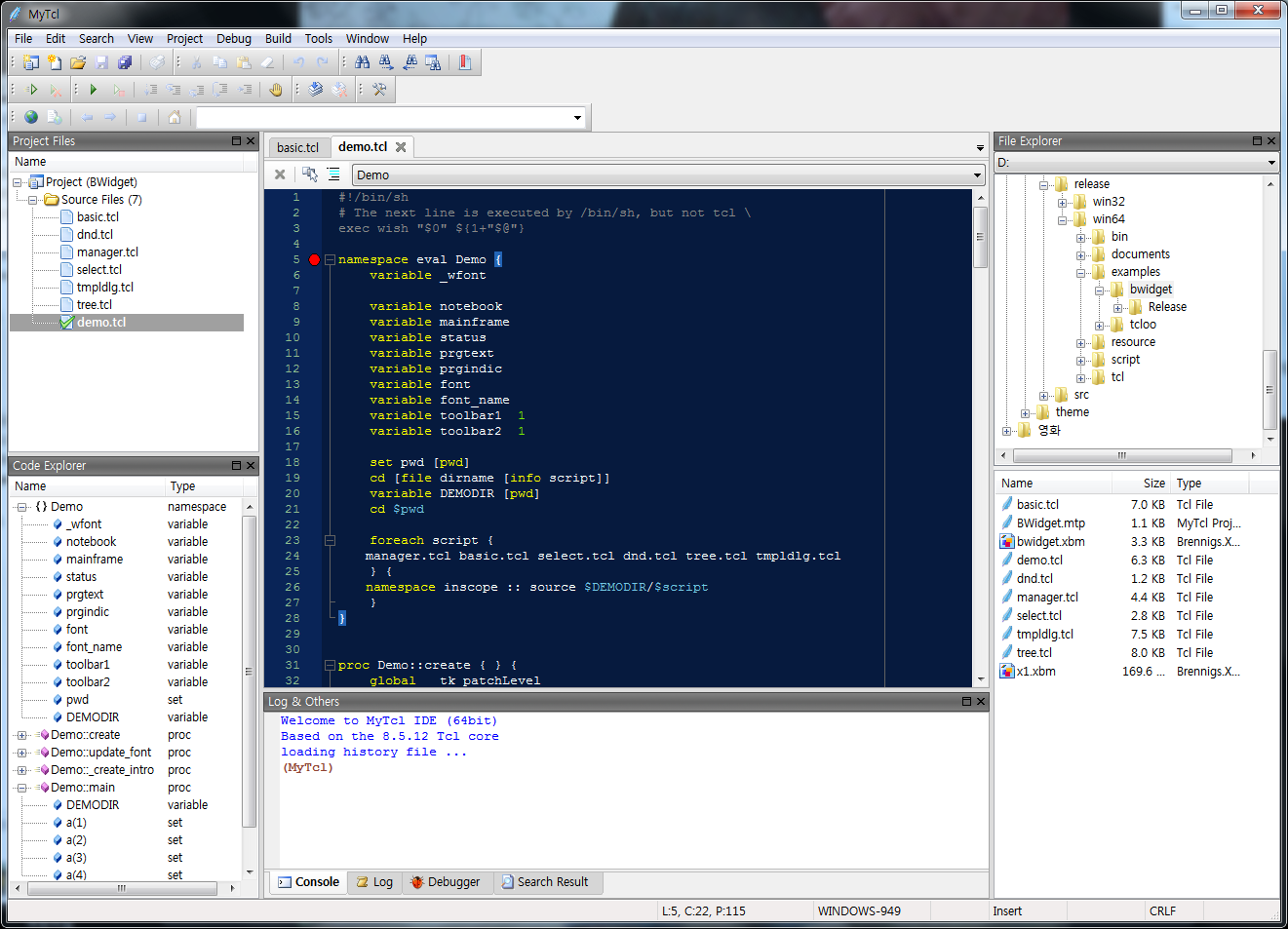Click the Save All toolbar icon
1288x929 pixels.
click(125, 62)
